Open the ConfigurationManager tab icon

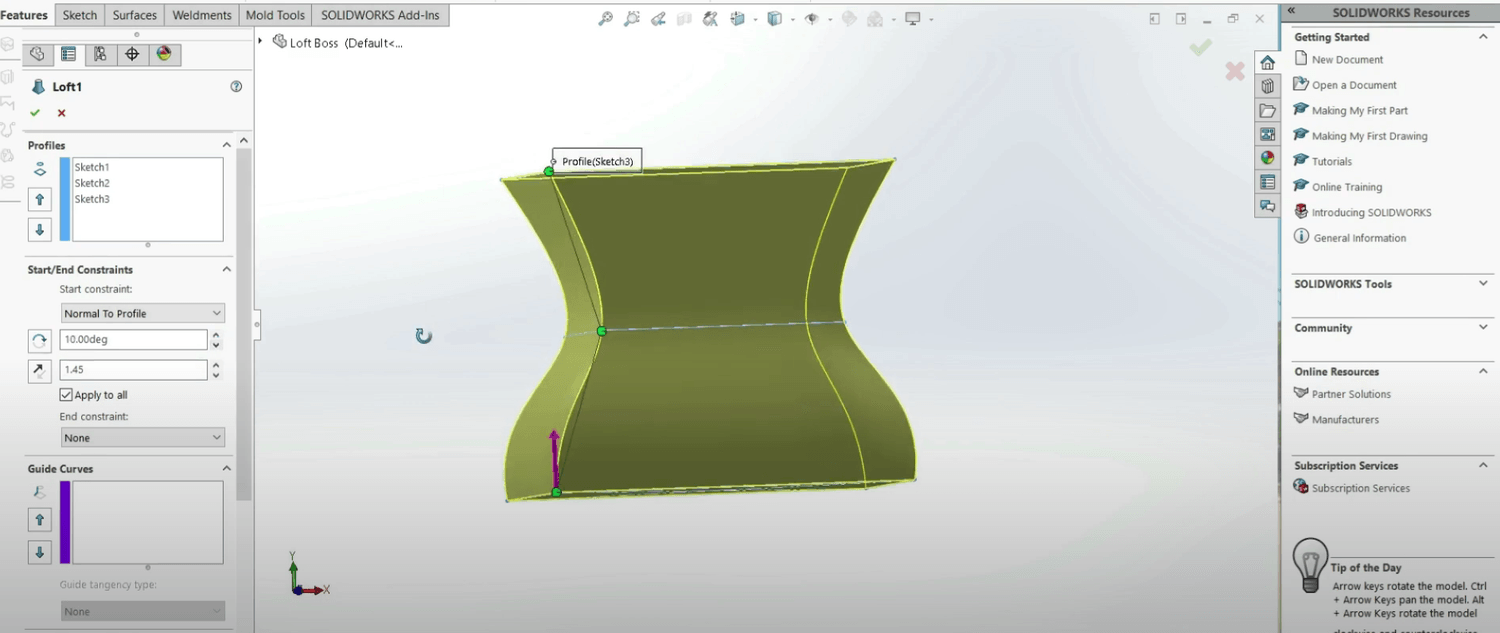[100, 55]
